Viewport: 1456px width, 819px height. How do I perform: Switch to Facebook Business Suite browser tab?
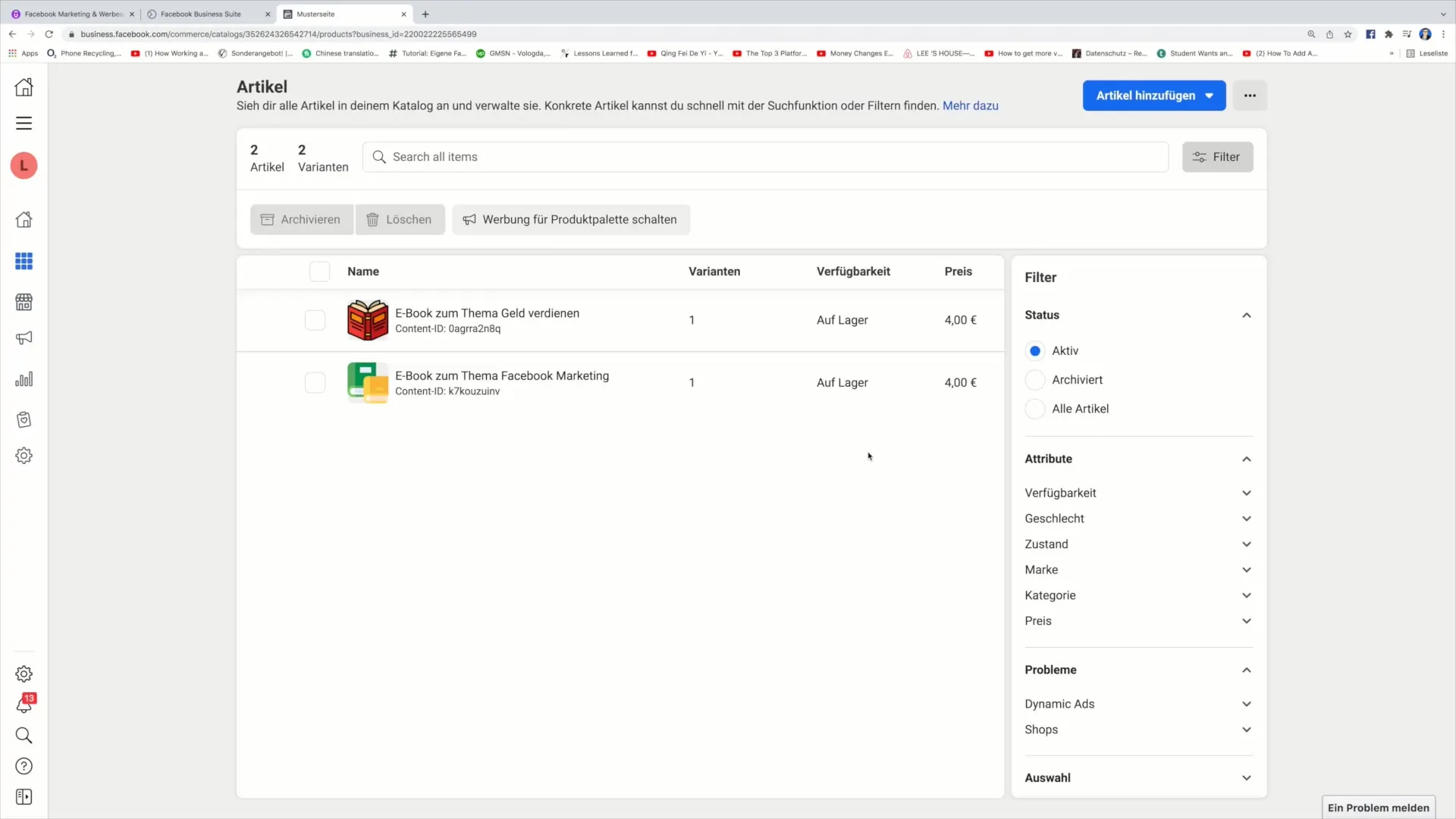point(208,14)
